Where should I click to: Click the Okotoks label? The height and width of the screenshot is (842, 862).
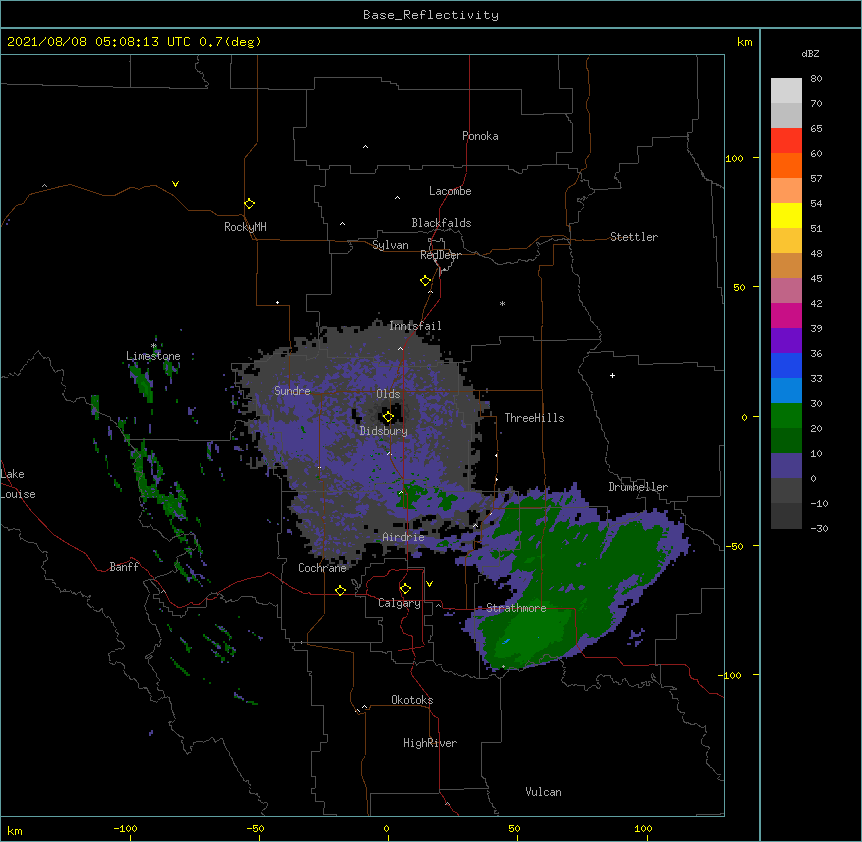coord(412,700)
